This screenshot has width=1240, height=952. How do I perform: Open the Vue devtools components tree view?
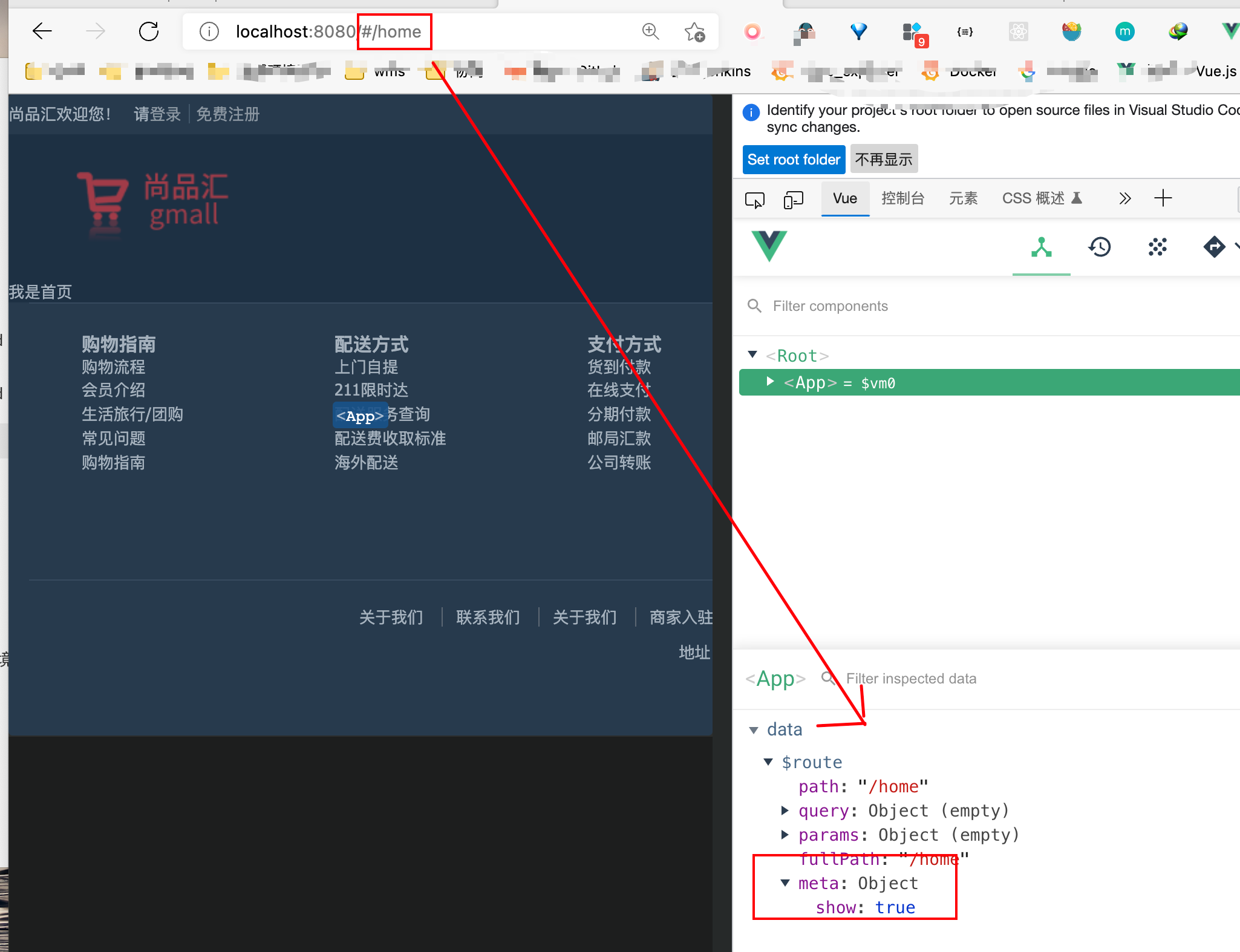(x=1042, y=247)
